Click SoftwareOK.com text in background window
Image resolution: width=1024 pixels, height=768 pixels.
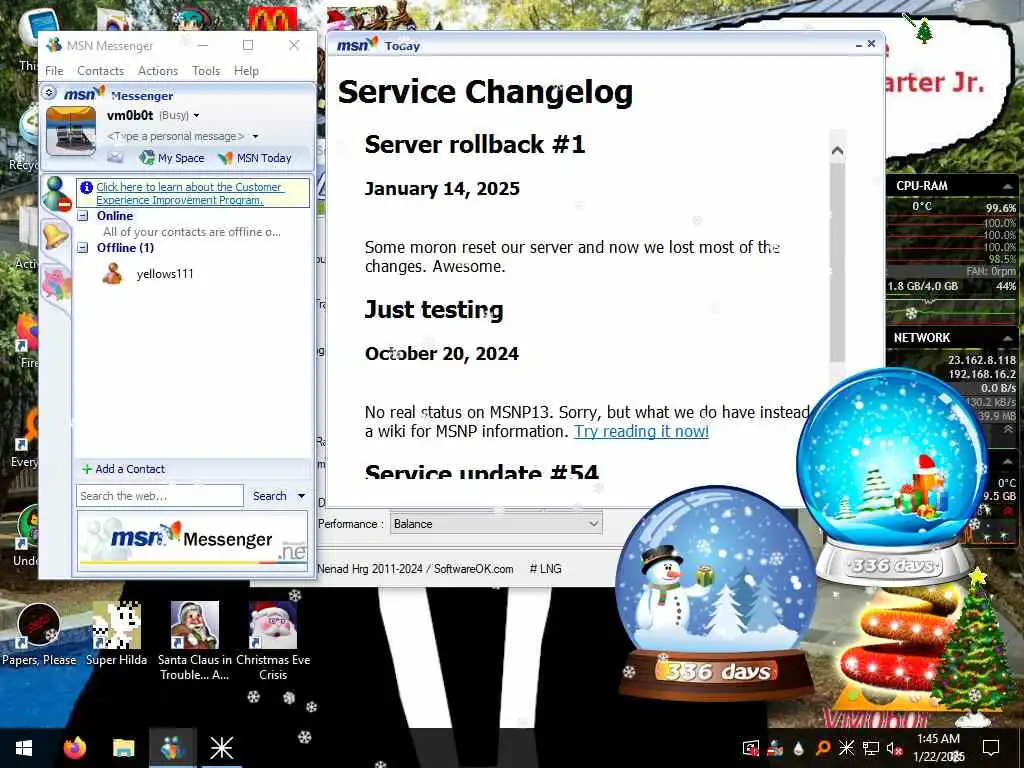[x=473, y=569]
